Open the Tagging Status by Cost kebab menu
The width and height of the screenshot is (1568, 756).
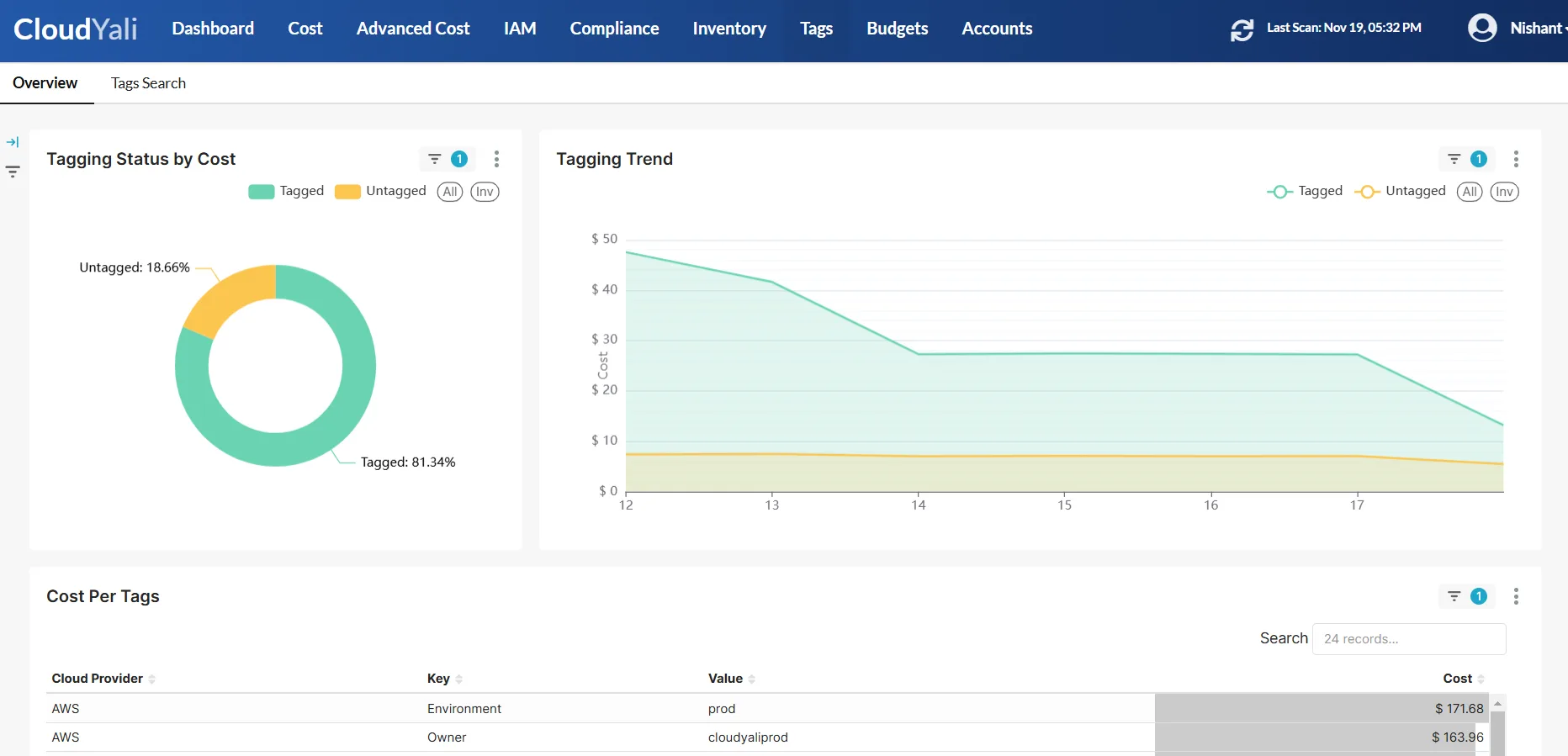[496, 159]
